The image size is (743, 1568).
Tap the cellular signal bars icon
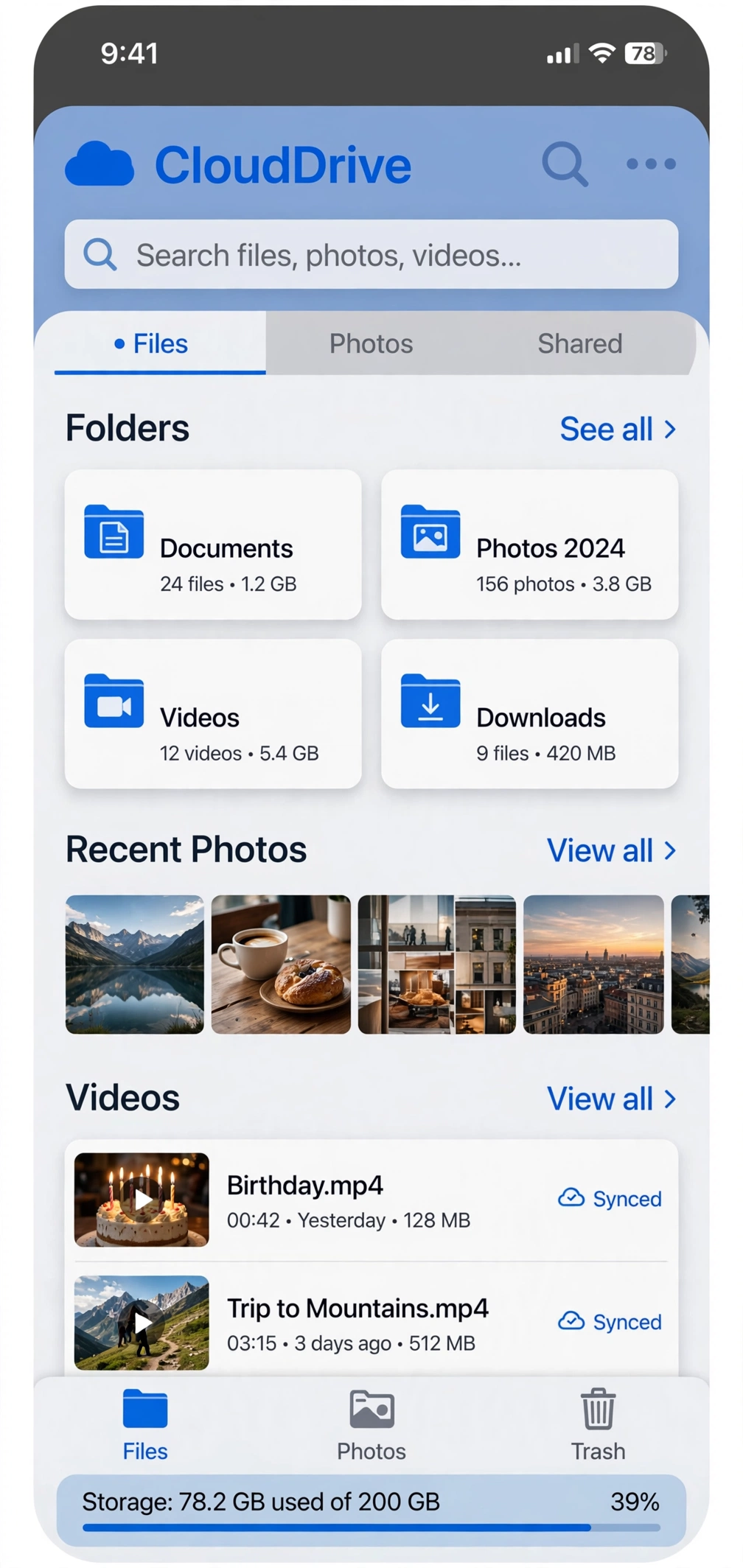point(562,54)
